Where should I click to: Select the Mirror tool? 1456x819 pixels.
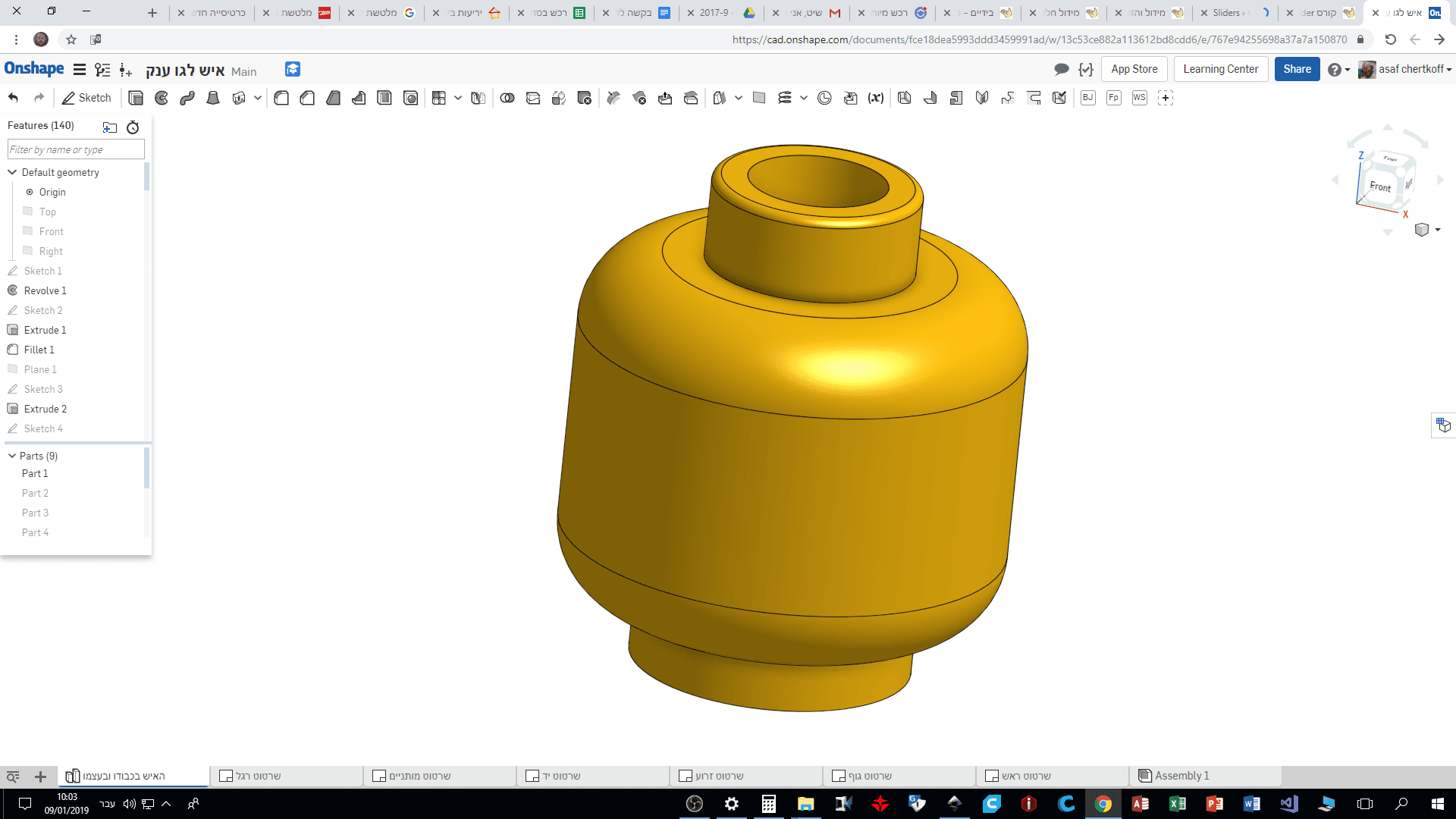[478, 98]
